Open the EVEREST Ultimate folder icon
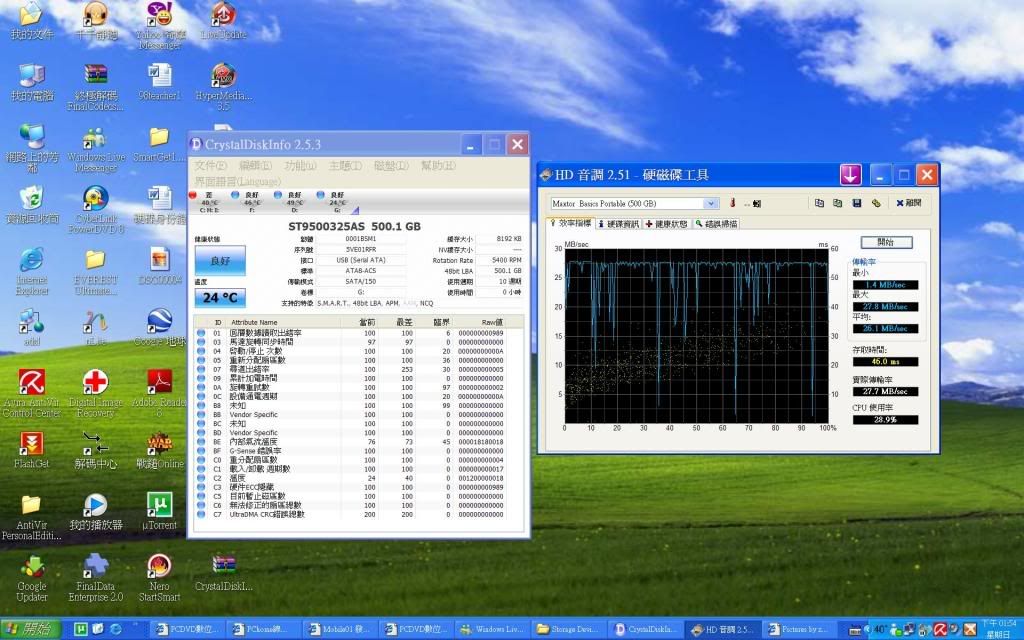 pos(95,272)
